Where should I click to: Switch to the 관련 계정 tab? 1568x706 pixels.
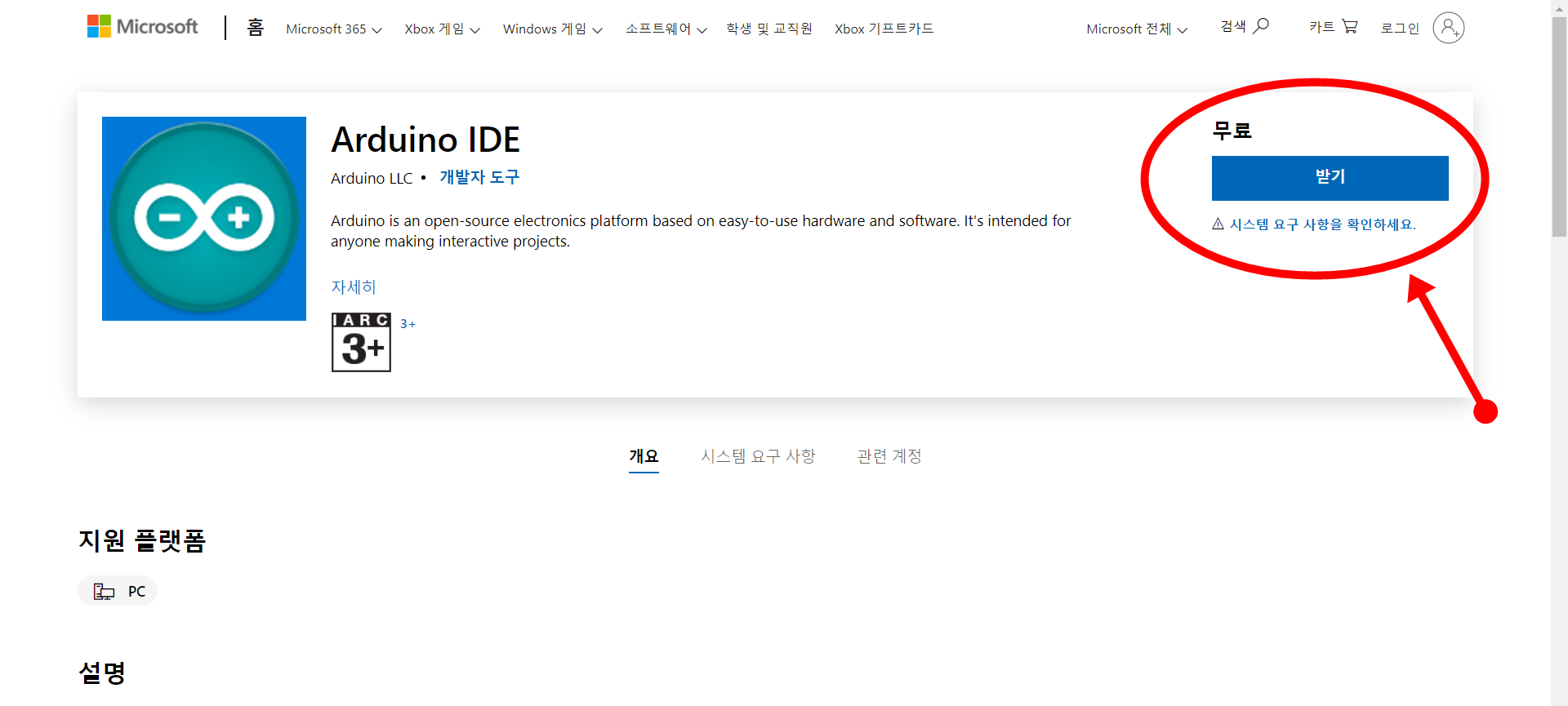(889, 456)
